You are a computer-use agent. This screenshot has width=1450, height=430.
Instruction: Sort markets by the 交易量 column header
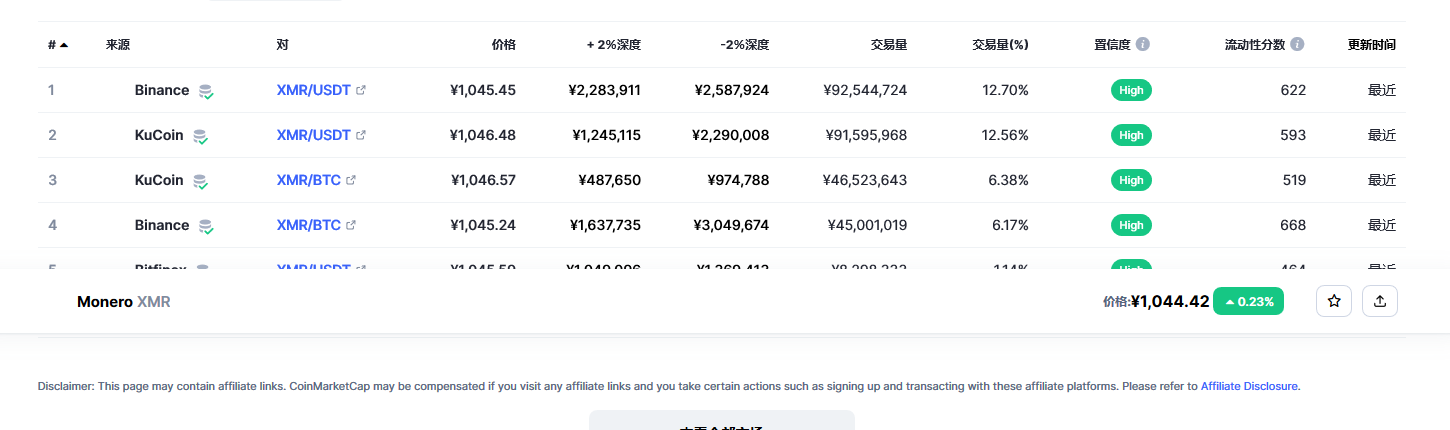coord(888,45)
